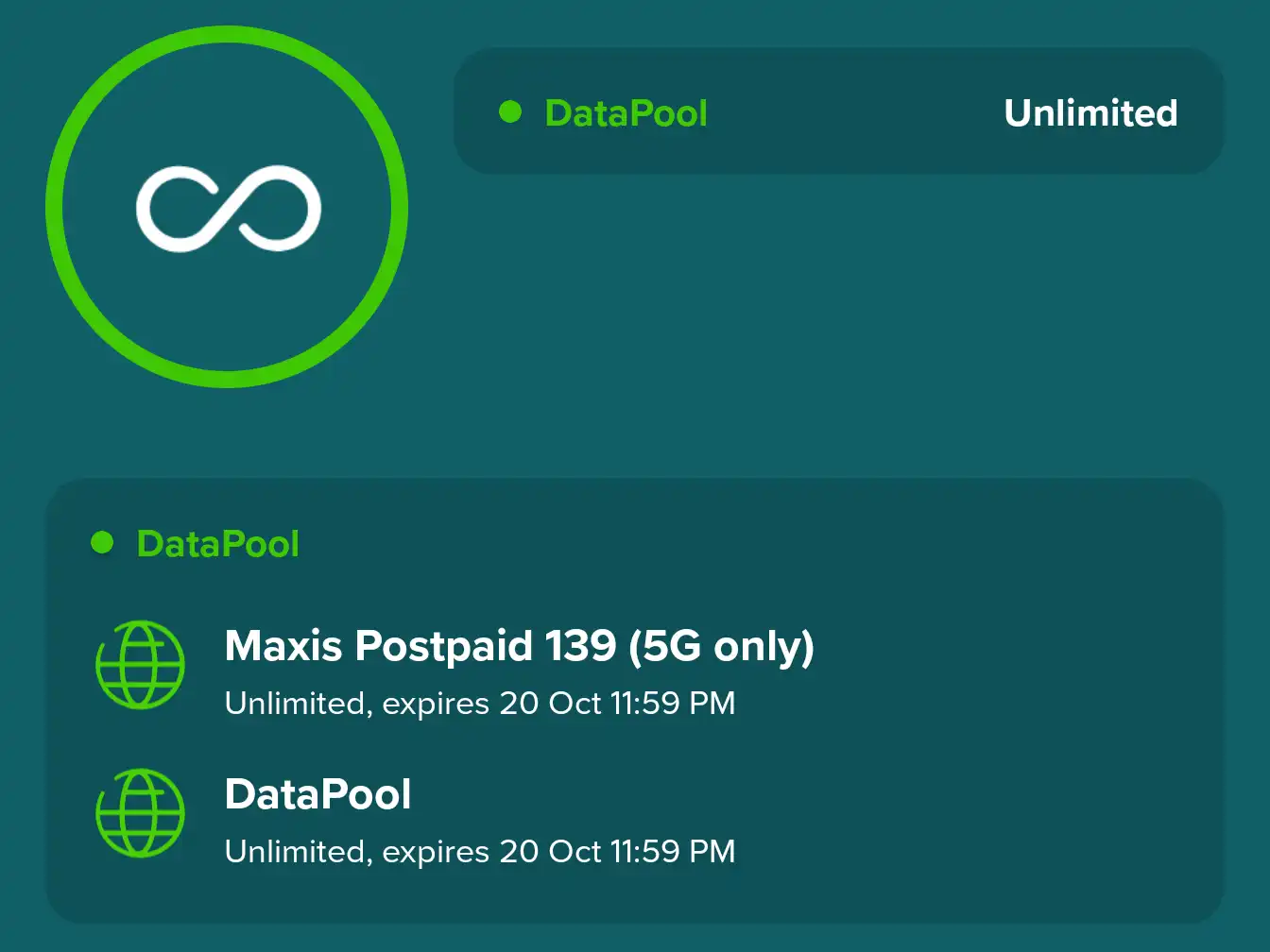Tap the 11:59 PM time under Maxis Postpaid
This screenshot has width=1270, height=952.
(x=673, y=704)
